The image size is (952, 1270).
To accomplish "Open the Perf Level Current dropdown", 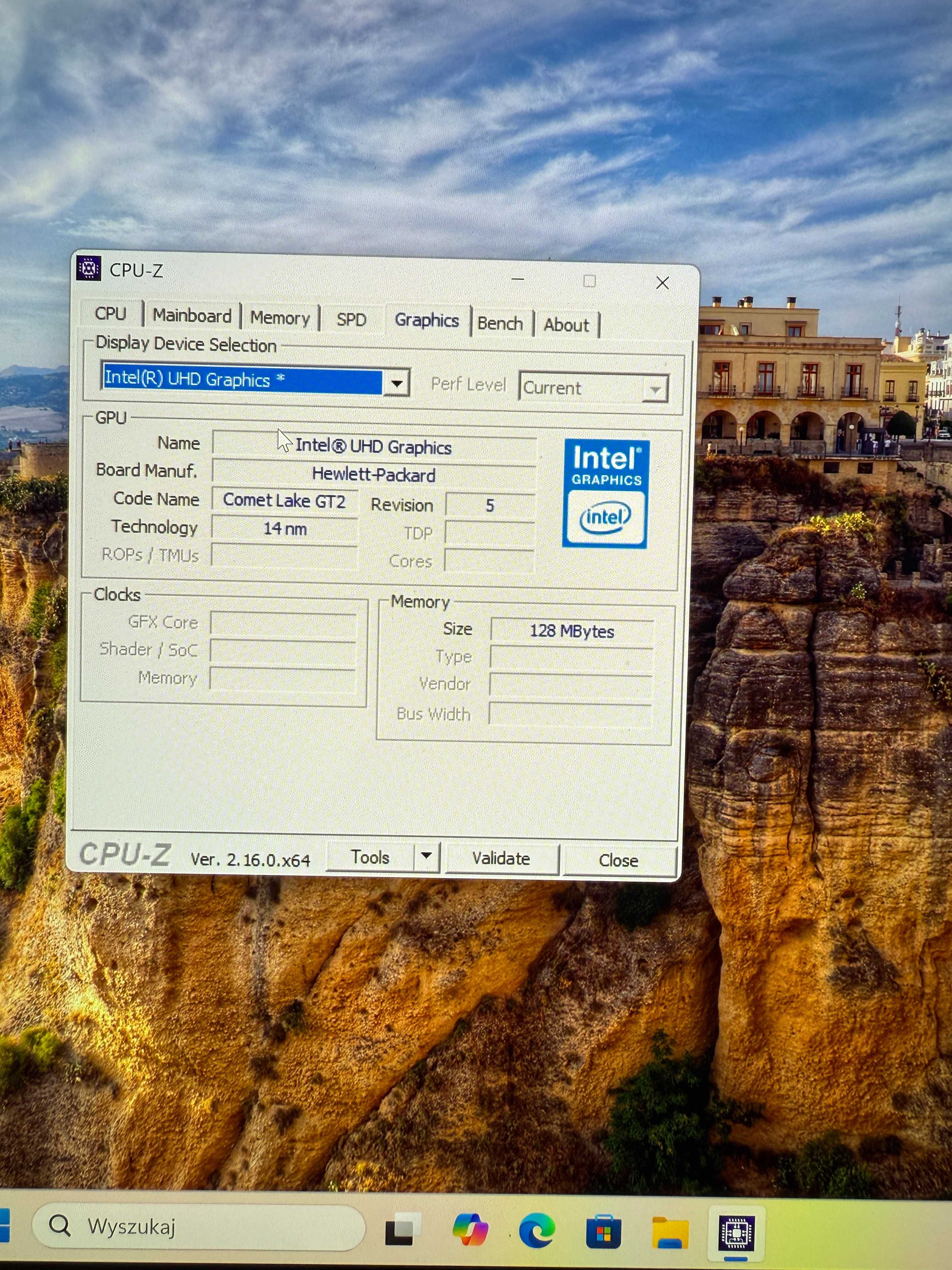I will pyautogui.click(x=594, y=387).
